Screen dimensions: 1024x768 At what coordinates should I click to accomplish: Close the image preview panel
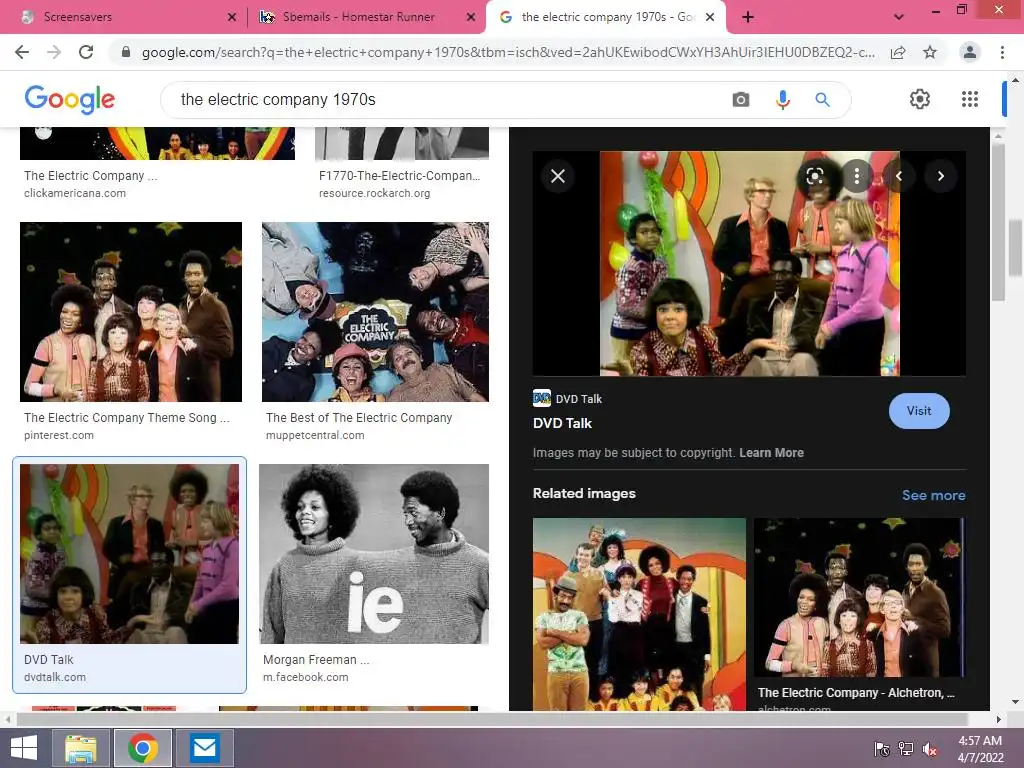point(558,176)
